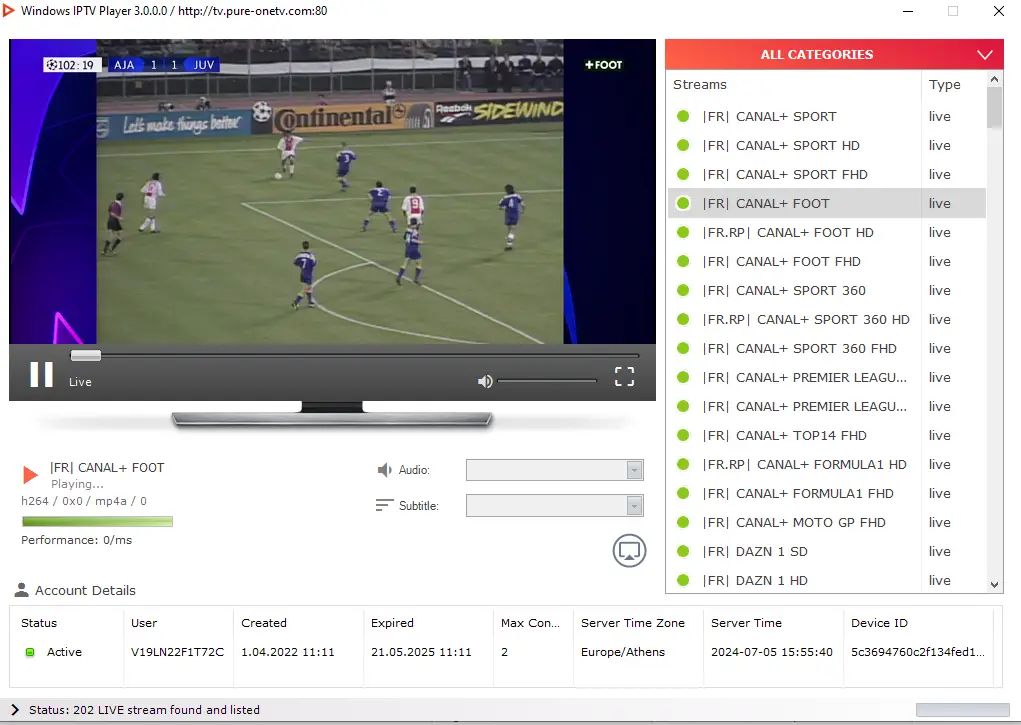1021x725 pixels.
Task: Click the Server Time Zone column header
Action: tap(633, 623)
